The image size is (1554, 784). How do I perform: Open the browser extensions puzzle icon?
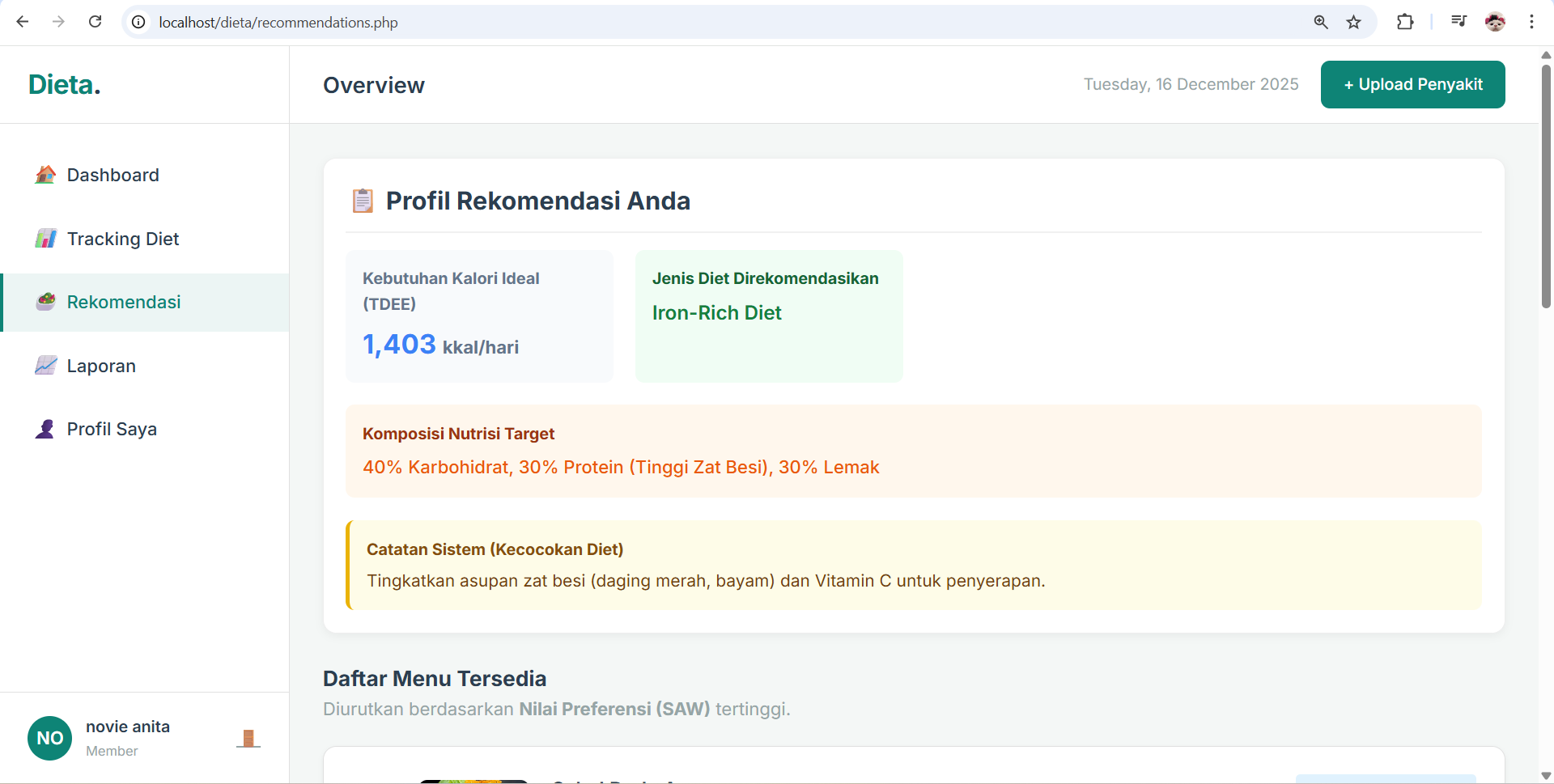pos(1406,22)
